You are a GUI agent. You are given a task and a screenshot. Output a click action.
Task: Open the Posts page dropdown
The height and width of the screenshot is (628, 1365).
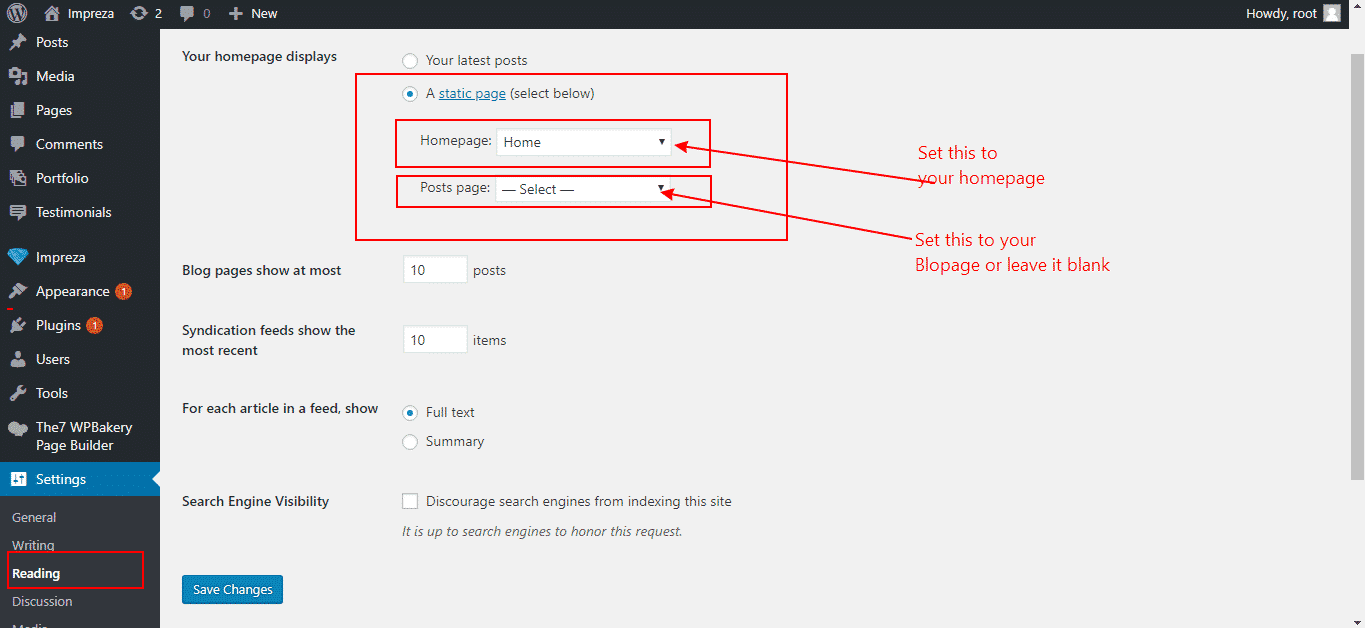[584, 189]
